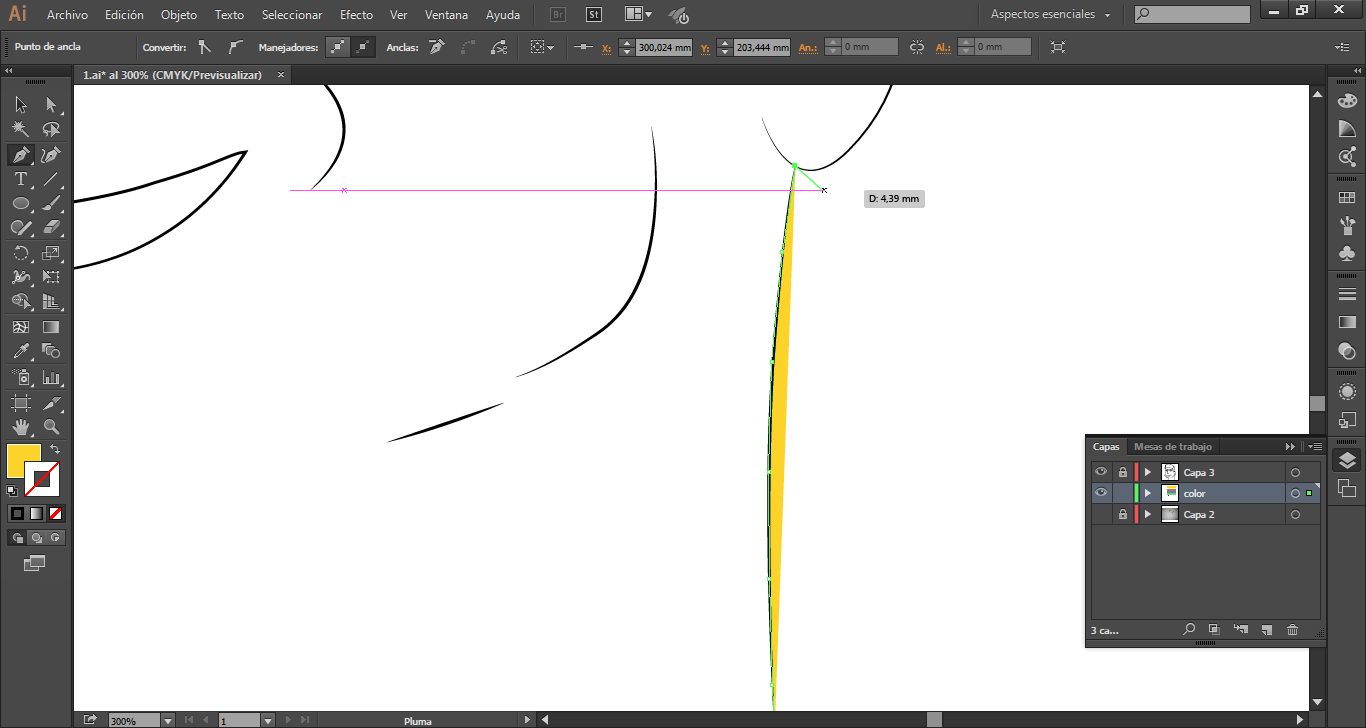This screenshot has width=1366, height=728.
Task: Click the Magic Wand tool
Action: (x=20, y=130)
